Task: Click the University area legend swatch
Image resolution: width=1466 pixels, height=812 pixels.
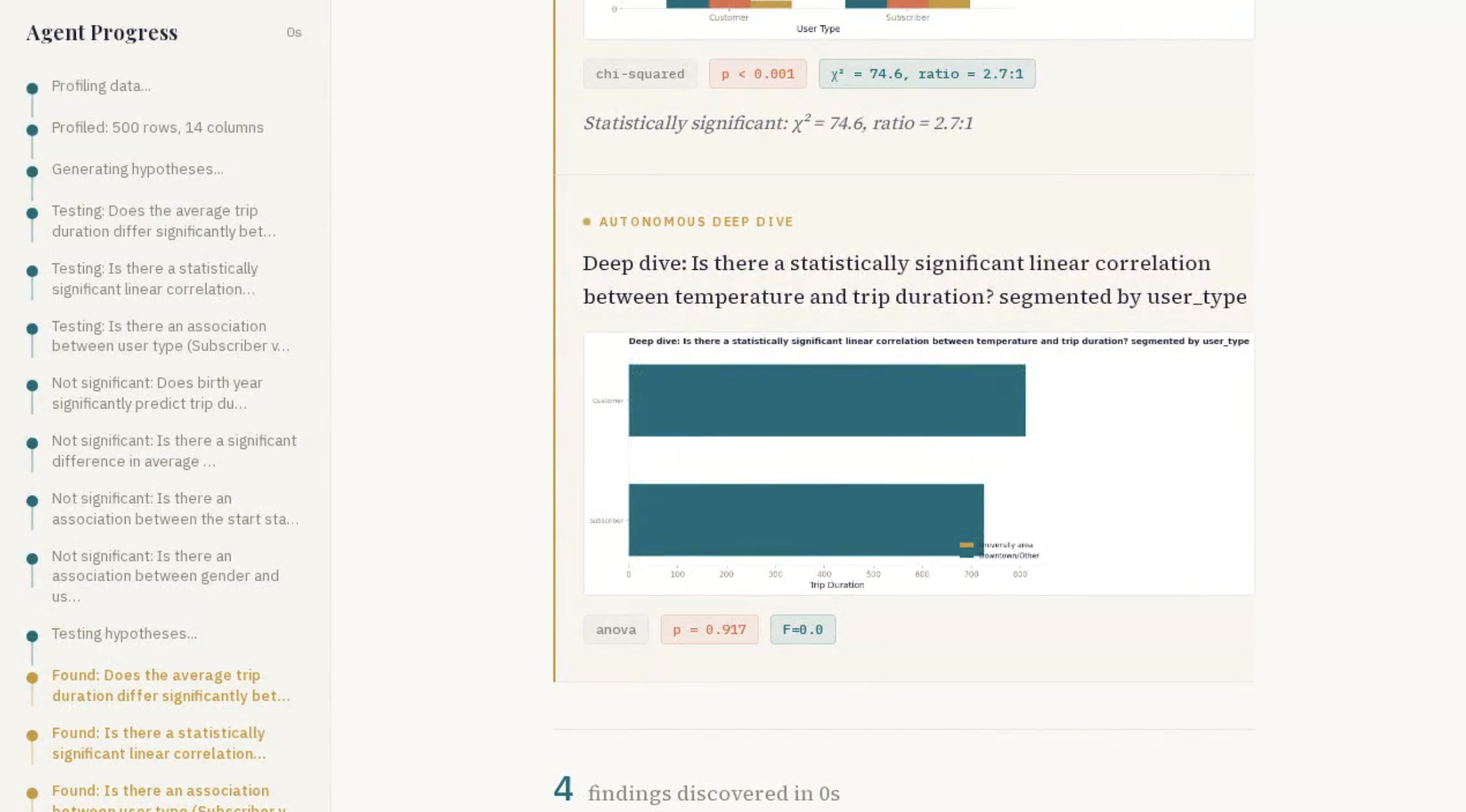Action: tap(966, 545)
